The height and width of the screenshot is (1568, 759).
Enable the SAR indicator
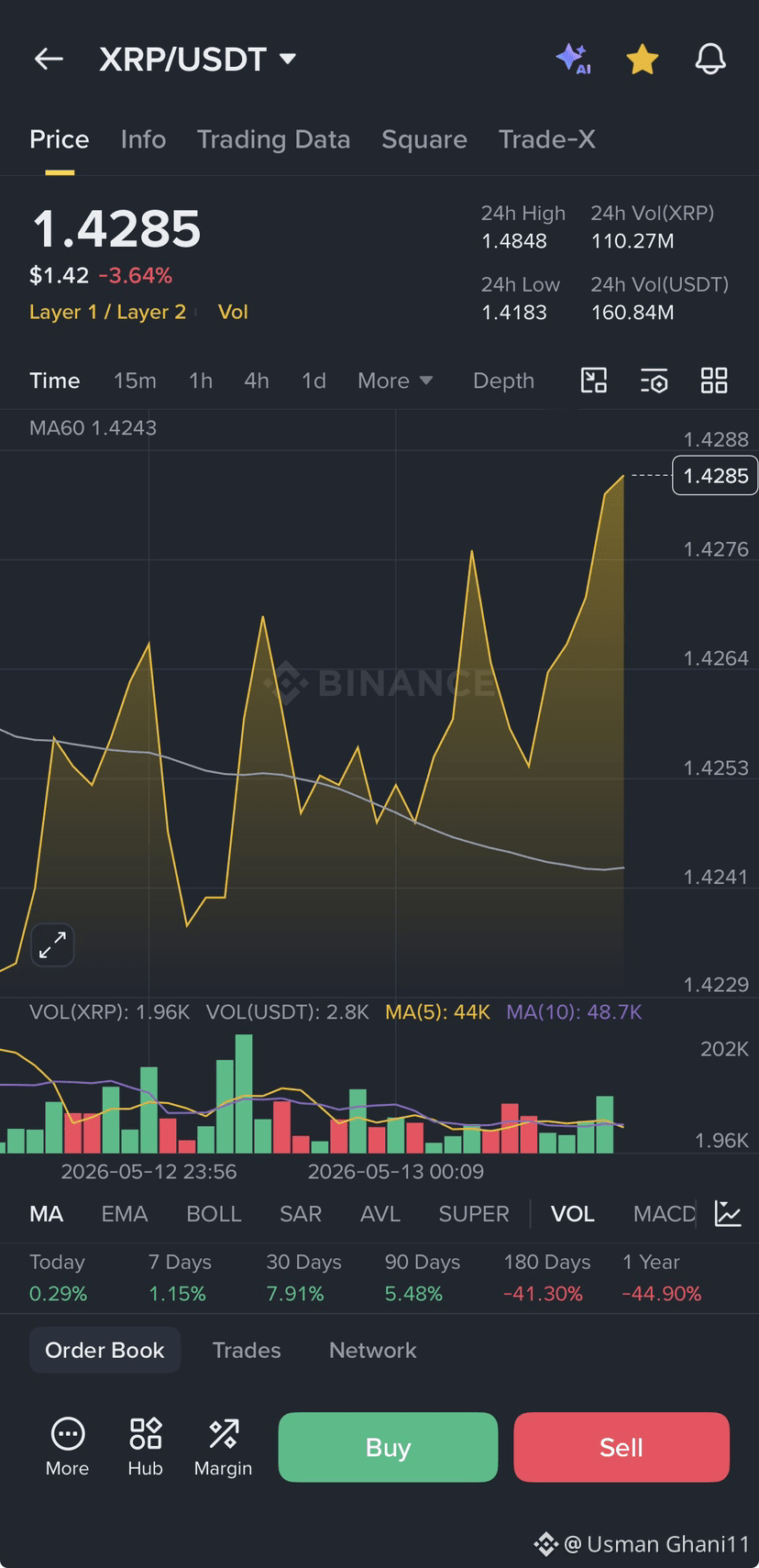301,1214
